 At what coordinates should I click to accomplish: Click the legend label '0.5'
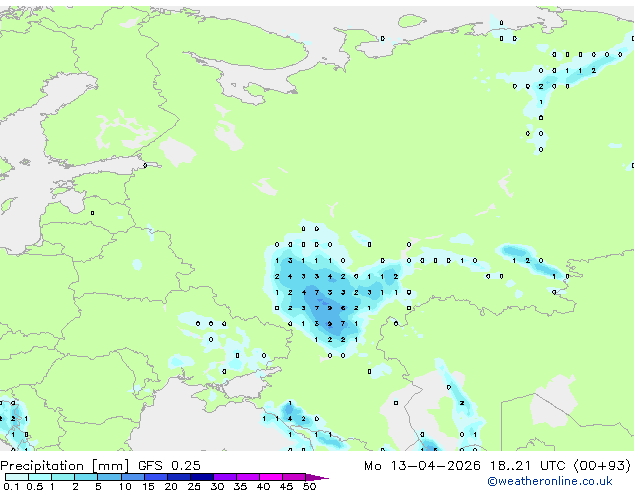[35, 486]
